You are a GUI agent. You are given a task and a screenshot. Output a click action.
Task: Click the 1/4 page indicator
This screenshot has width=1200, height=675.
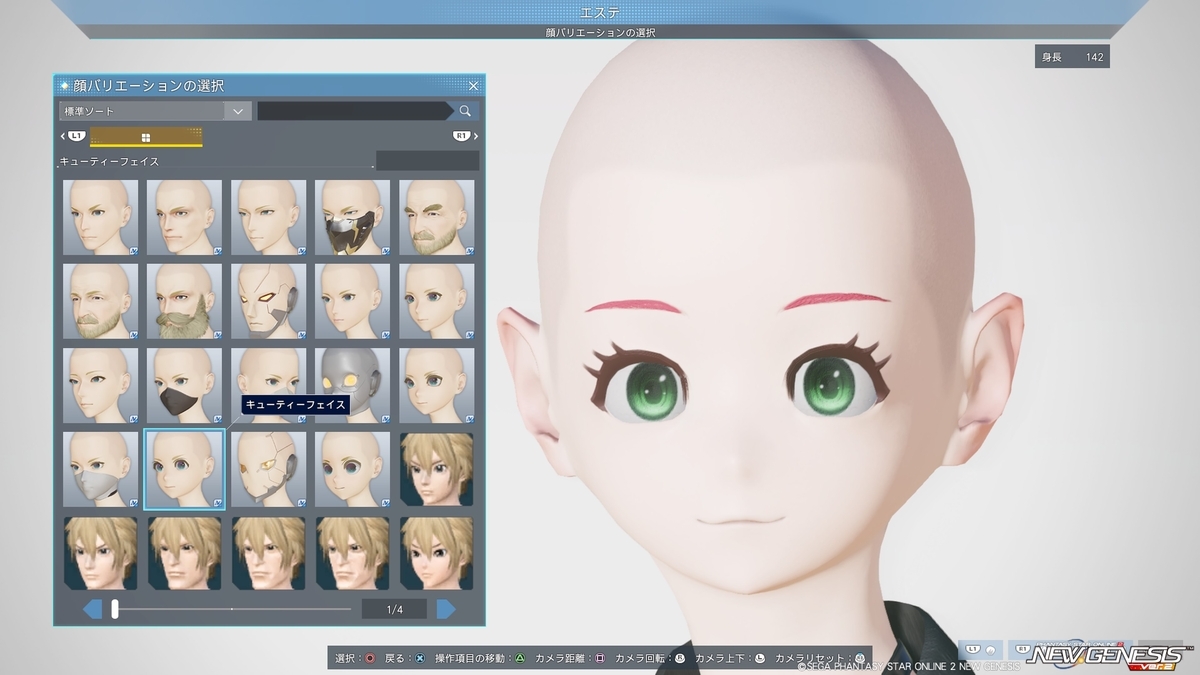394,609
